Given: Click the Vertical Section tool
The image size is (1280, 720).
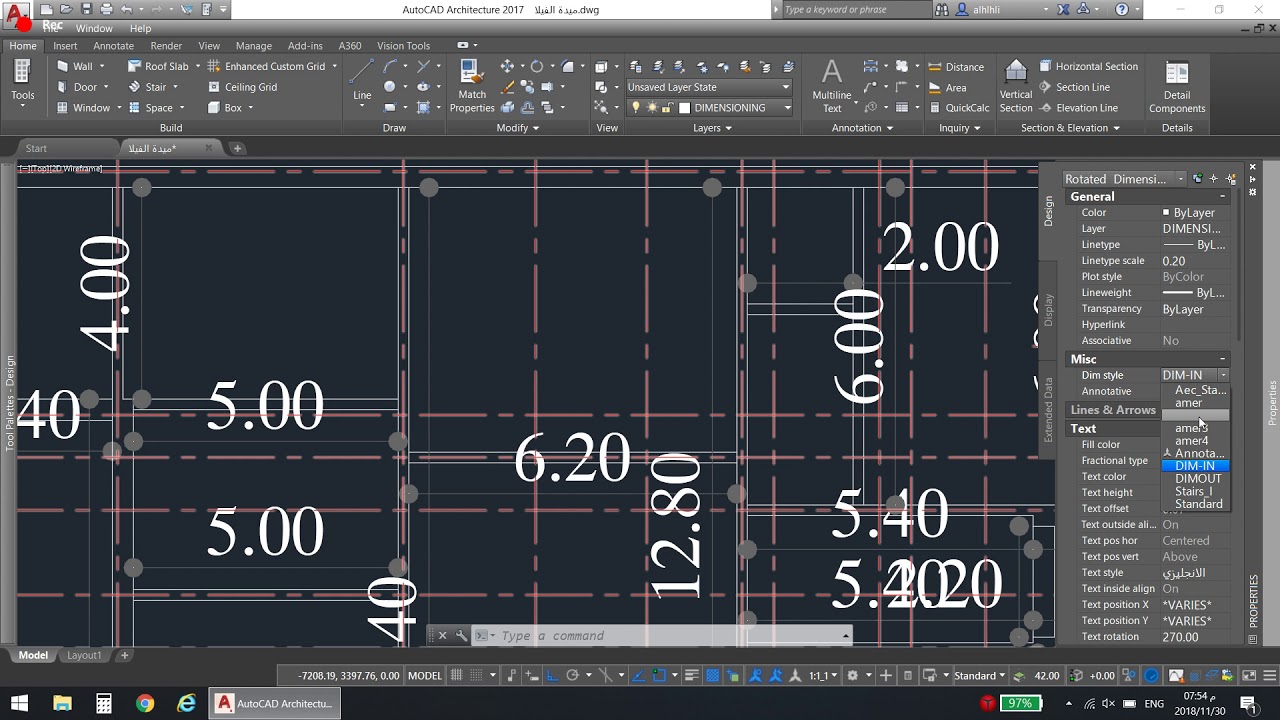Looking at the screenshot, I should pos(1015,86).
